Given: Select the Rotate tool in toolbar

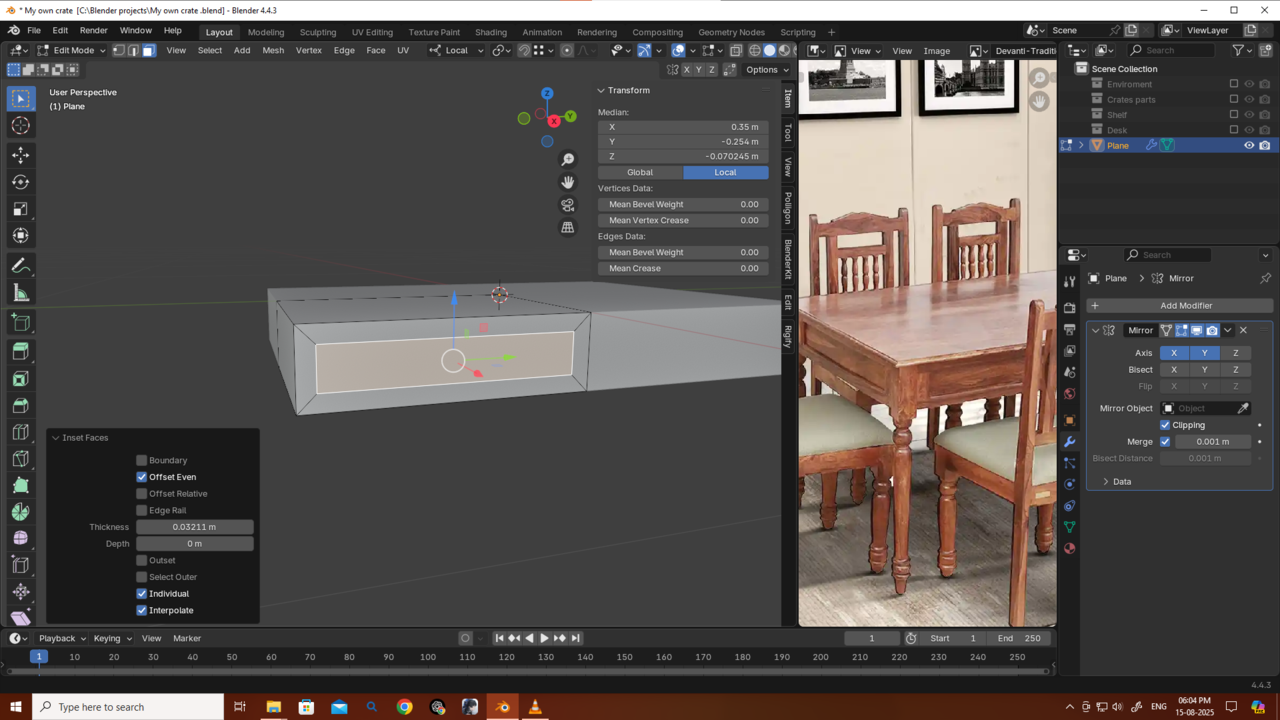Looking at the screenshot, I should click(20, 182).
